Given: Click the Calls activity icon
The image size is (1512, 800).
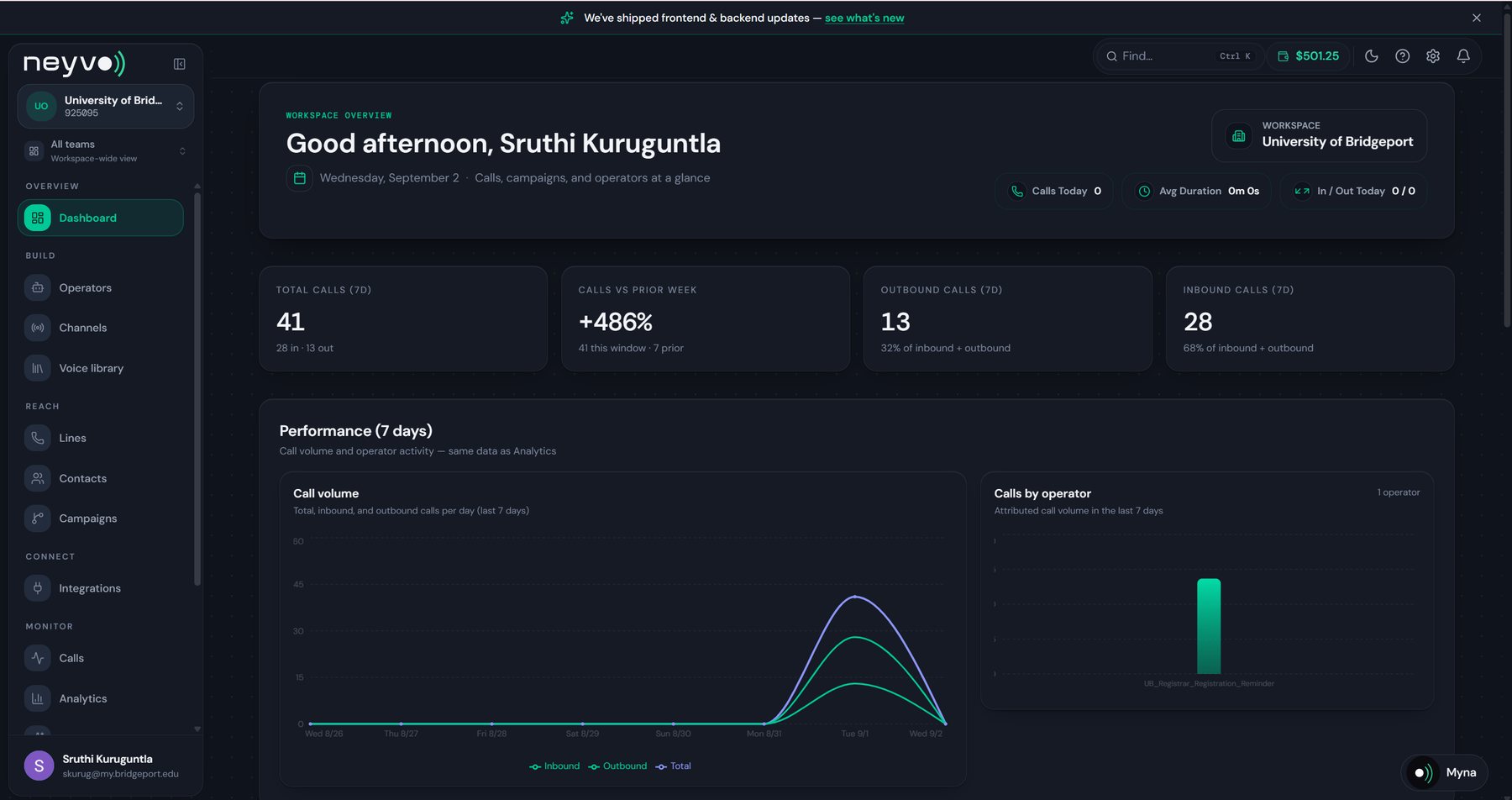Looking at the screenshot, I should point(37,658).
